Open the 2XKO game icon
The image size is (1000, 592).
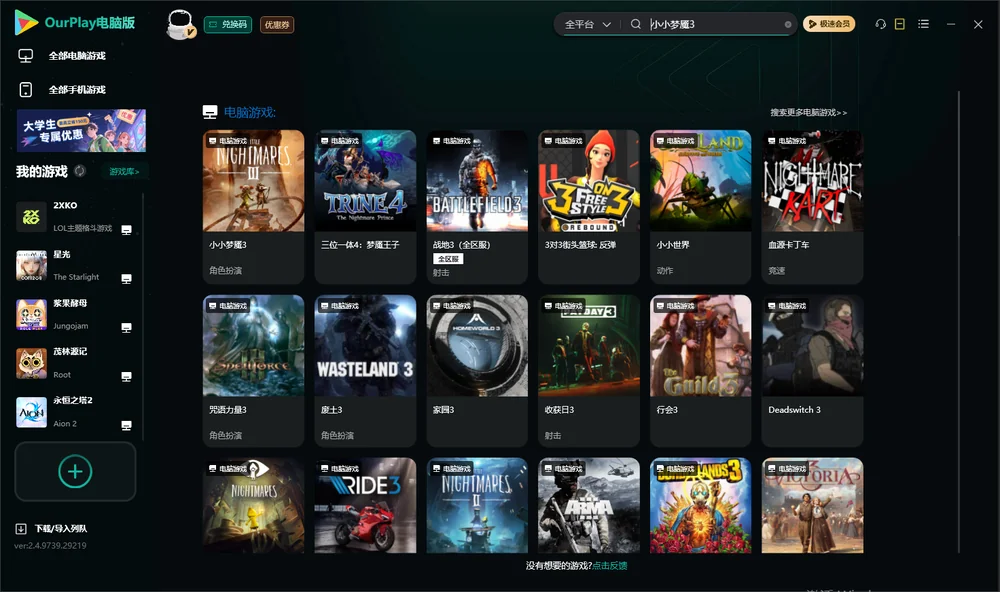(31, 217)
